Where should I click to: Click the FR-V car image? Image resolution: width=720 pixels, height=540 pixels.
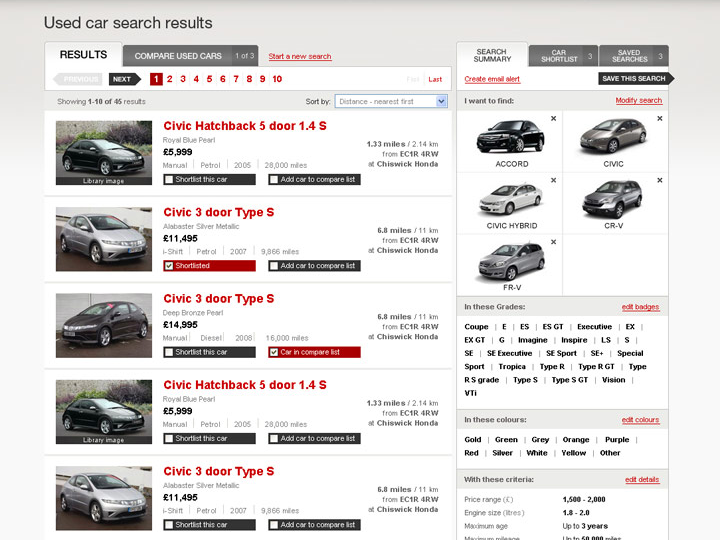pyautogui.click(x=511, y=260)
